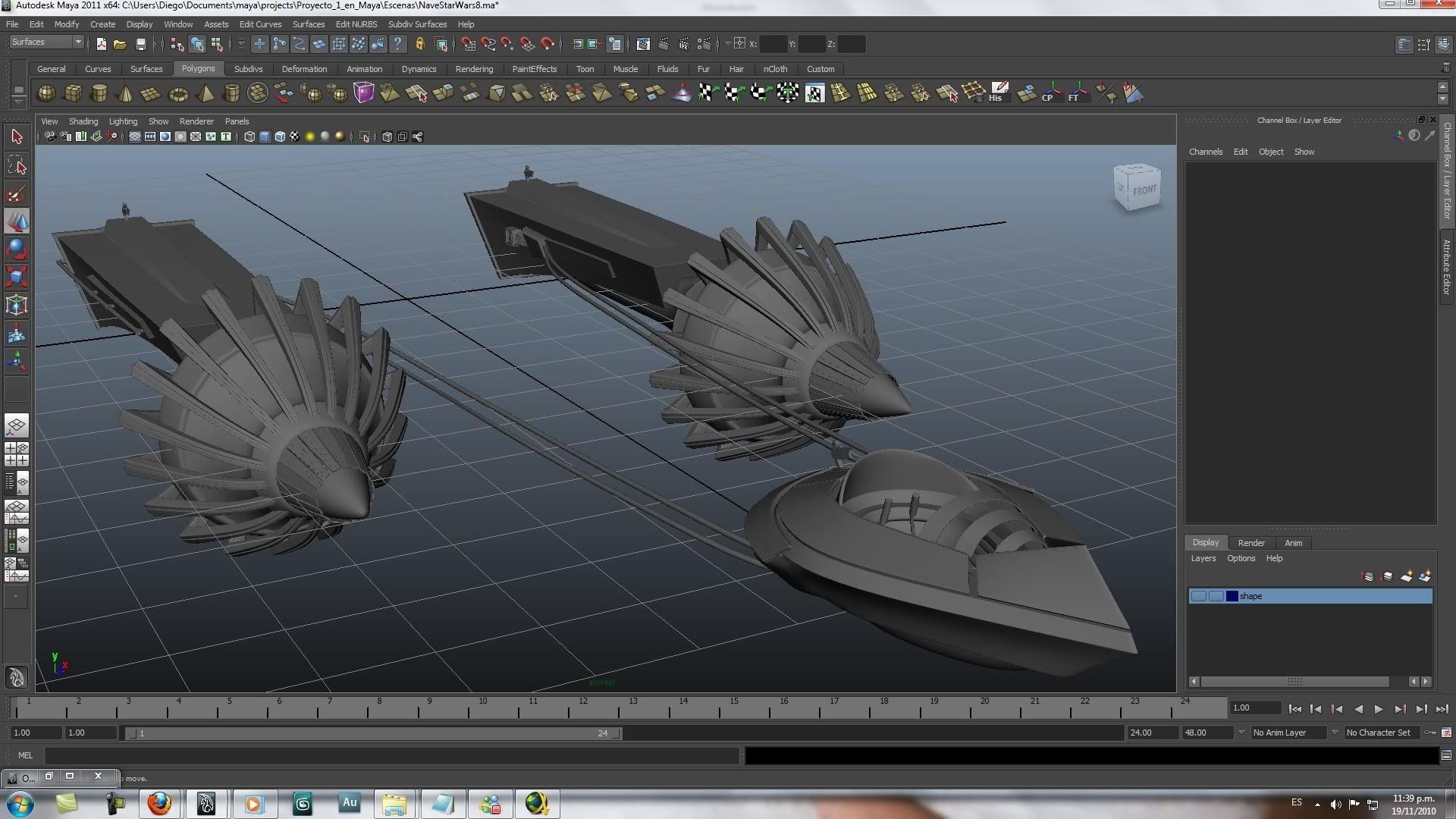Click the His shelf icon
The width and height of the screenshot is (1456, 819).
(x=999, y=93)
